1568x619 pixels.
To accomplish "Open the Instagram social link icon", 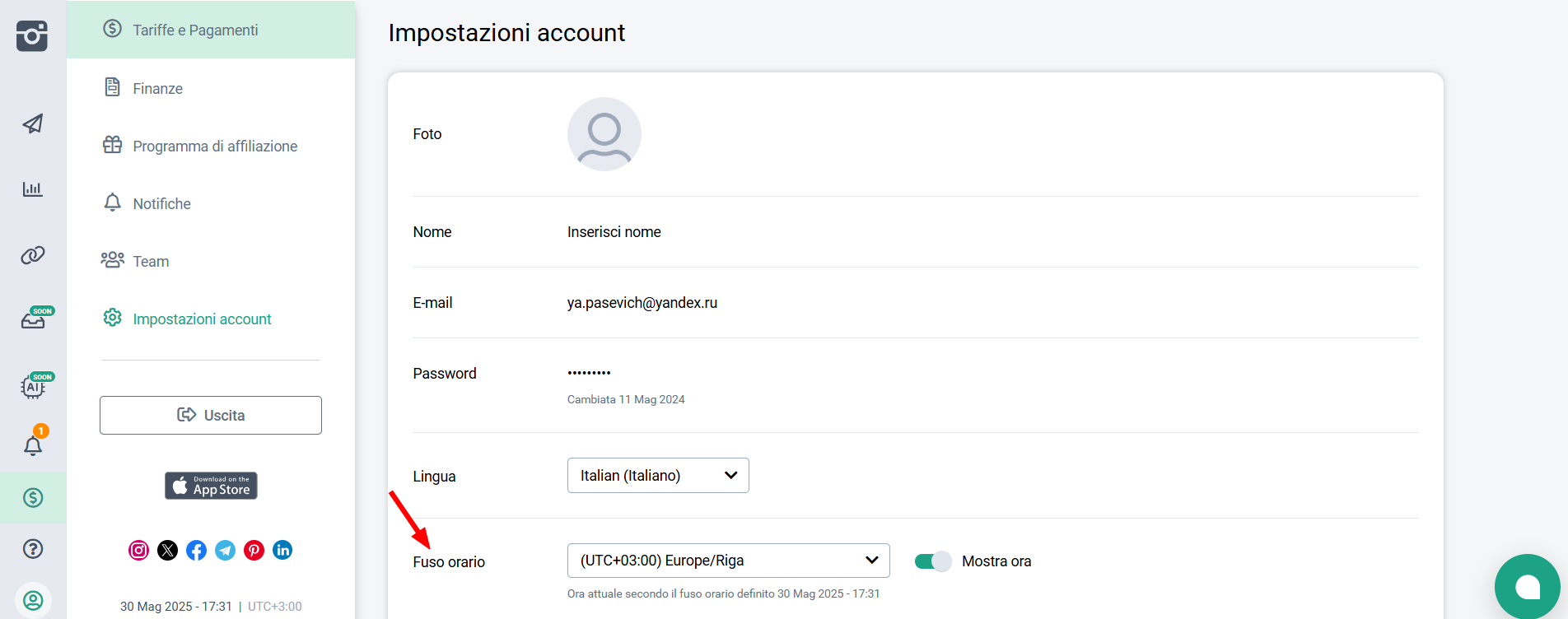I will pos(139,550).
